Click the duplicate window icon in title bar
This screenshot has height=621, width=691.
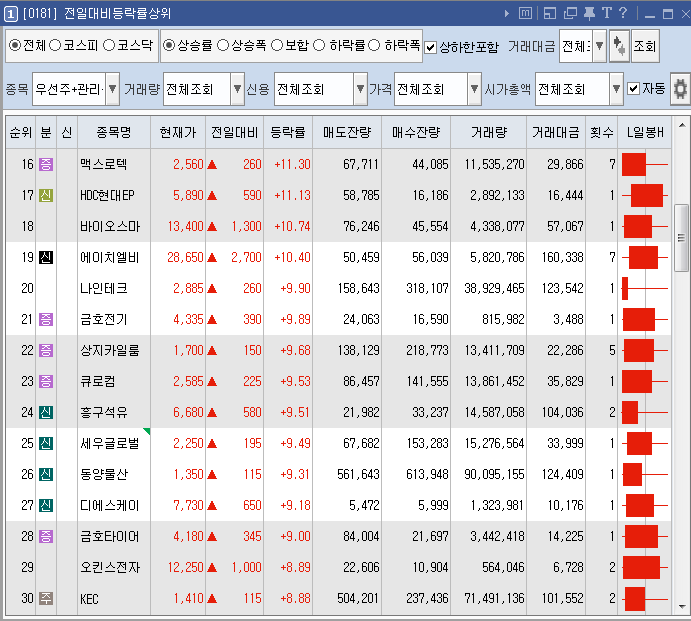(570, 13)
